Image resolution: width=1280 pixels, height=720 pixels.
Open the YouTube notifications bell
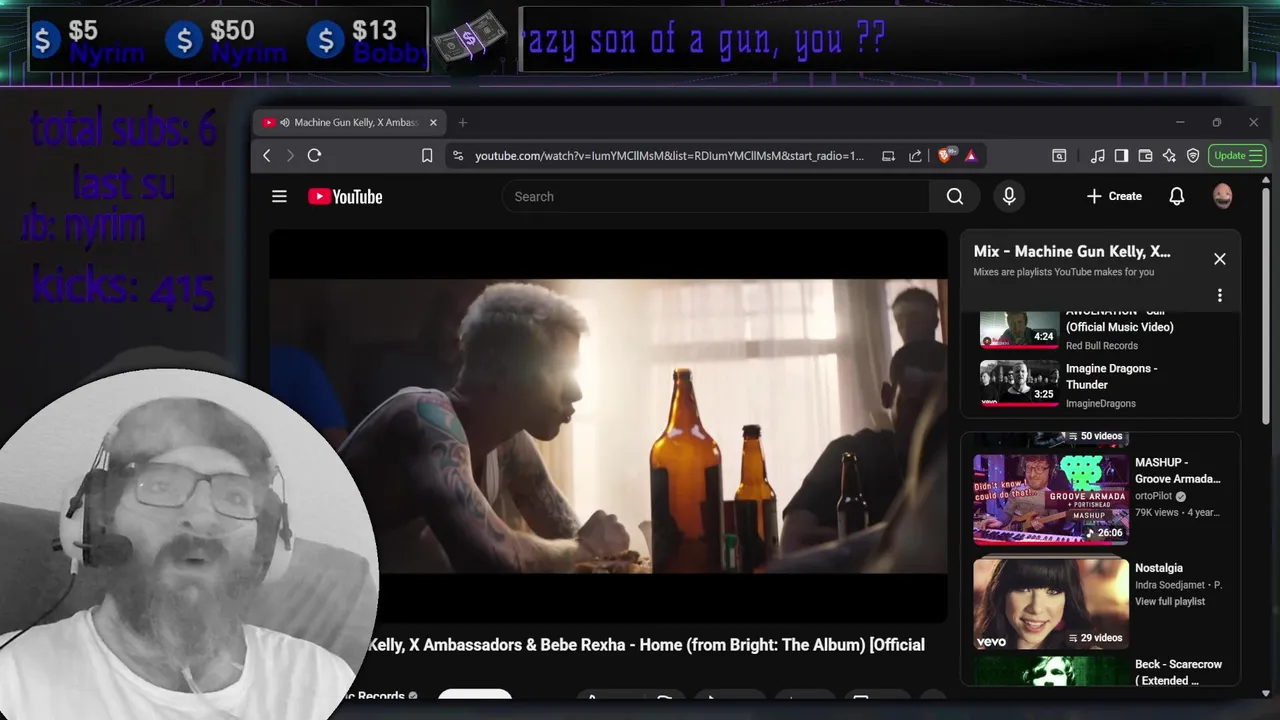click(1177, 197)
